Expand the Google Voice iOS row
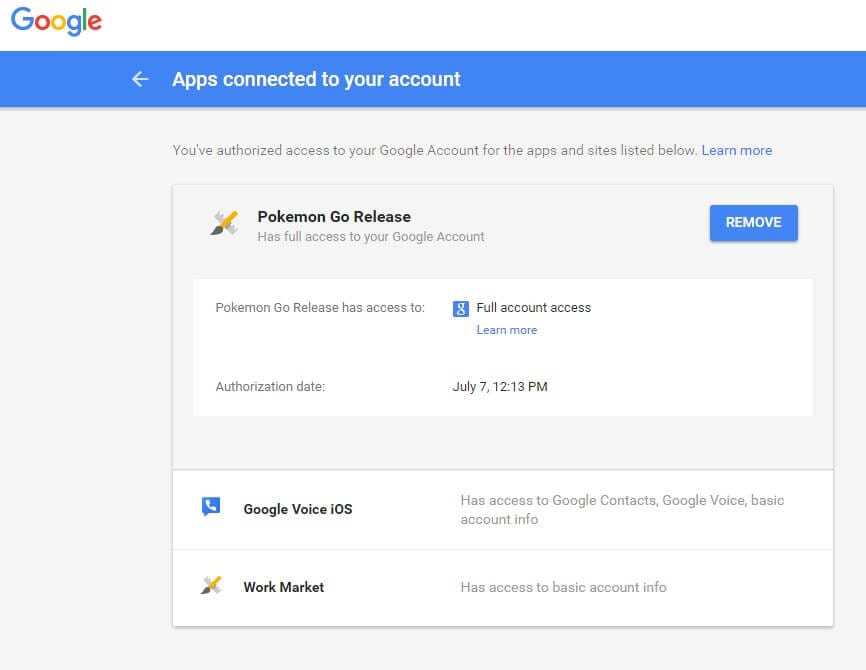Image resolution: width=866 pixels, height=670 pixels. point(503,509)
